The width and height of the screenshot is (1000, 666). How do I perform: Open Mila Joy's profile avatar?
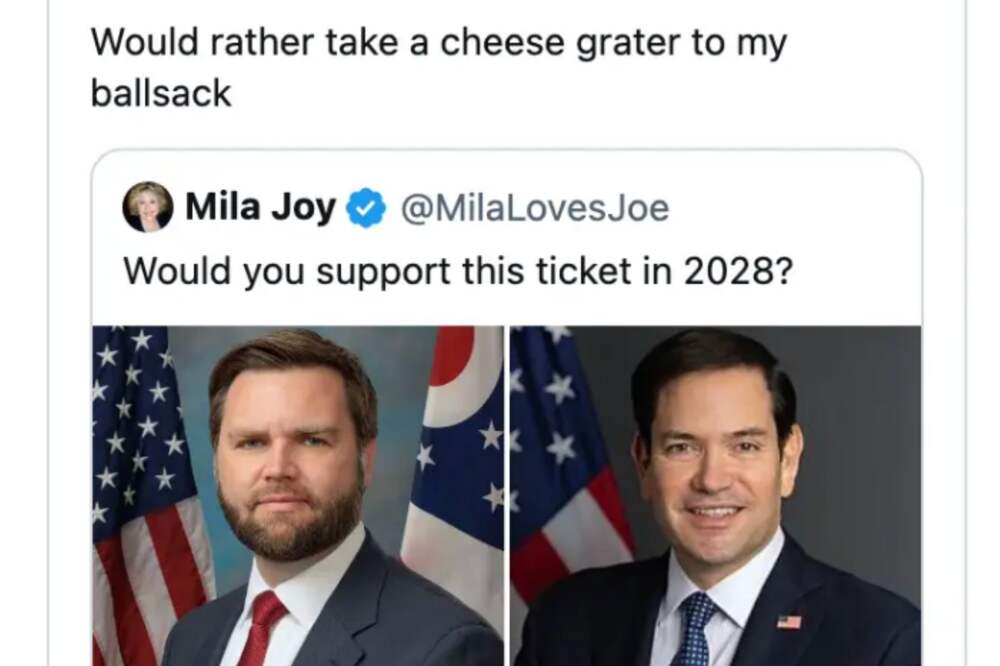(x=147, y=207)
